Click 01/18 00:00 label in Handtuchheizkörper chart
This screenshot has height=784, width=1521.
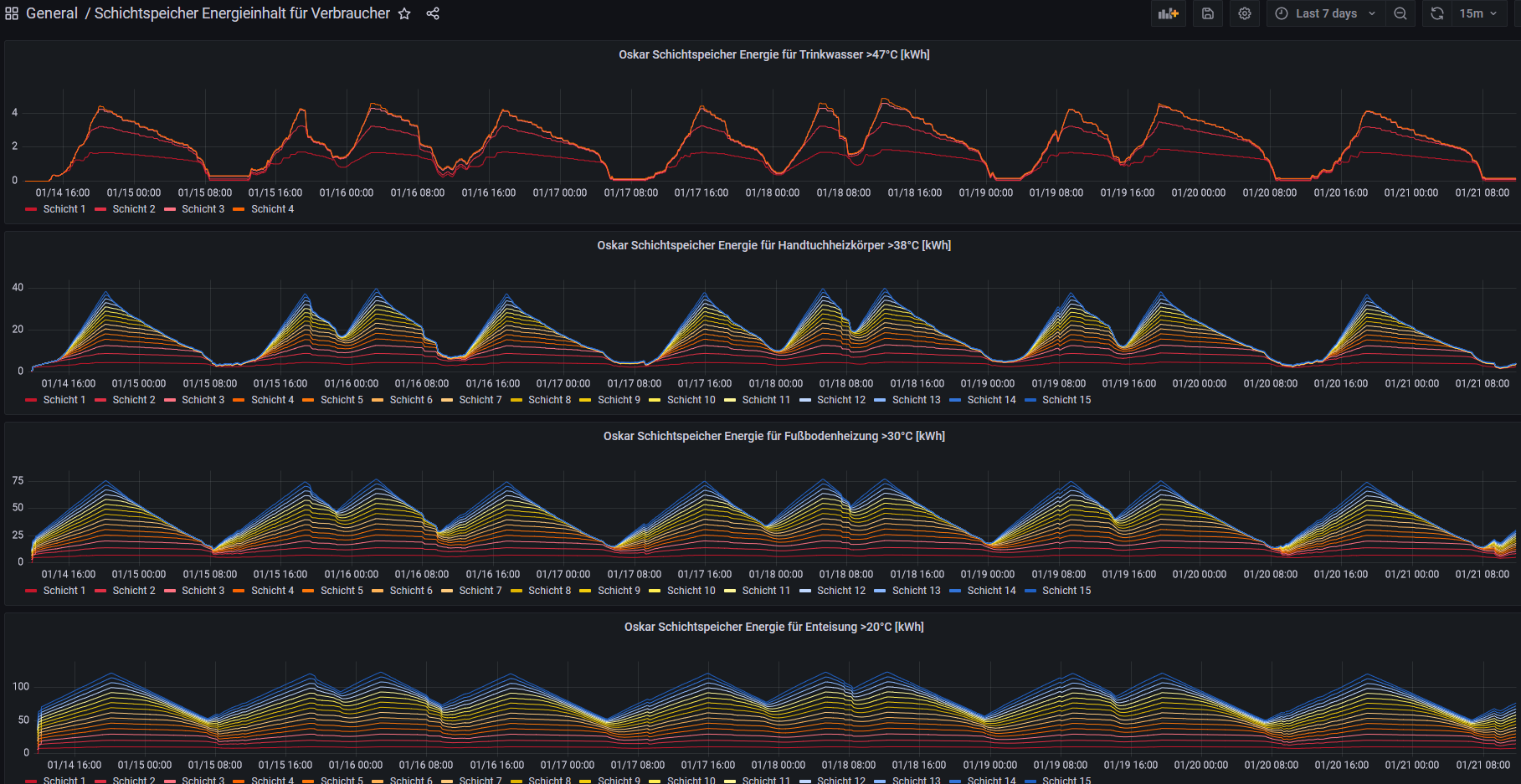(776, 383)
